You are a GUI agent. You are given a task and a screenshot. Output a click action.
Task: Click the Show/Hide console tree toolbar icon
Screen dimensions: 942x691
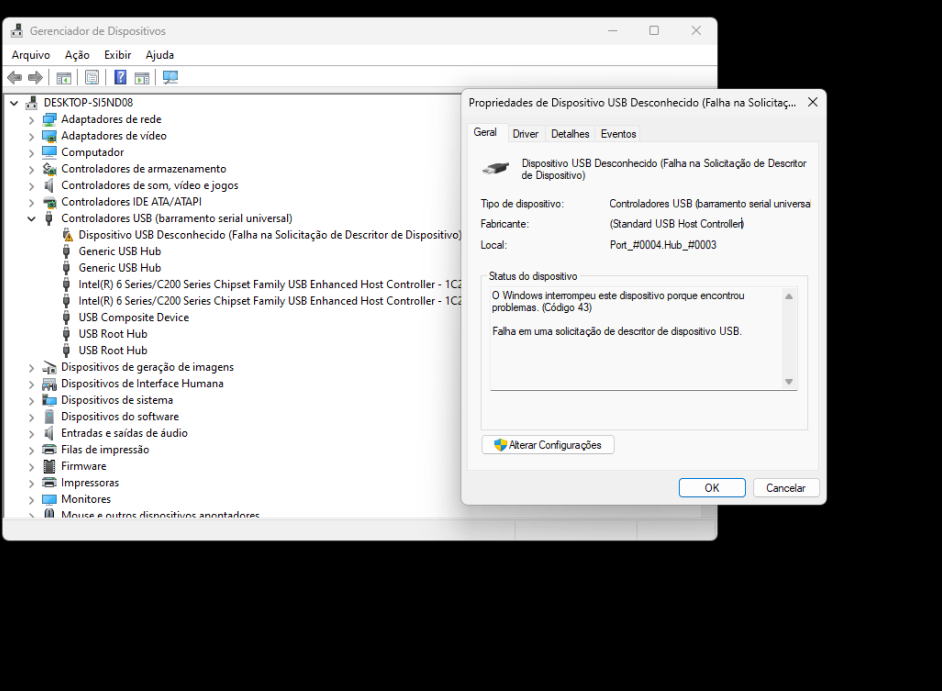tap(64, 78)
